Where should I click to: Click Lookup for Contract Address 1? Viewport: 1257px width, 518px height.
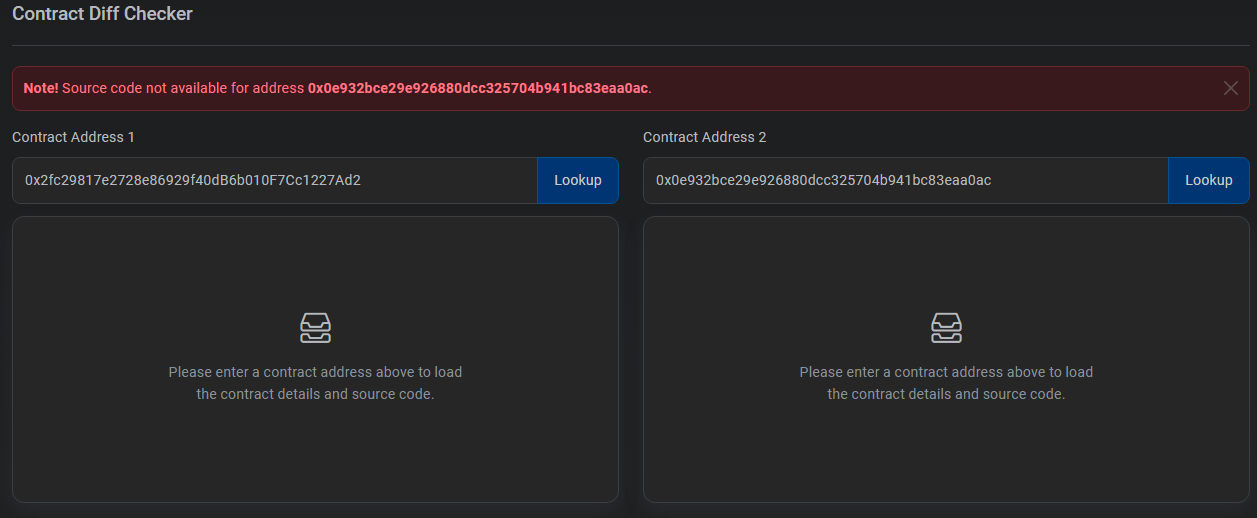tap(578, 180)
